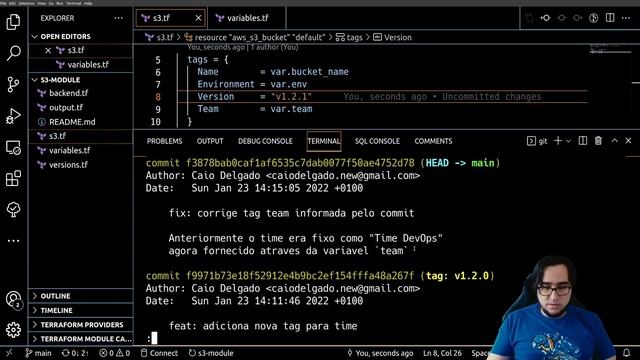This screenshot has height=360, width=640.
Task: Close the s3.tf editor tab
Action: point(198,18)
